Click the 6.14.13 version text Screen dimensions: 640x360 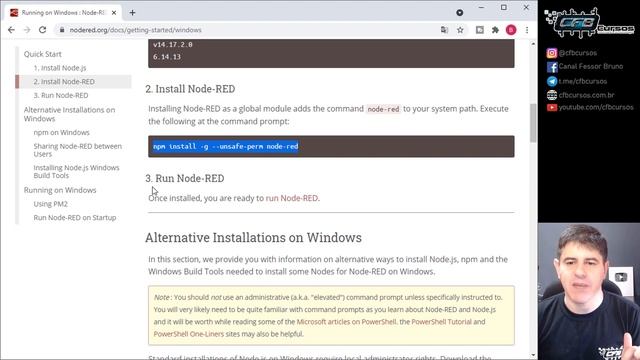(x=167, y=57)
